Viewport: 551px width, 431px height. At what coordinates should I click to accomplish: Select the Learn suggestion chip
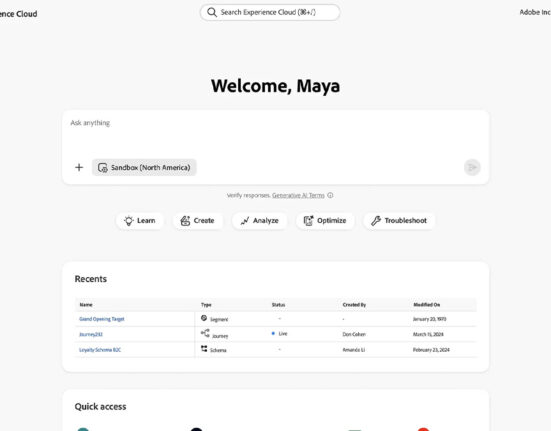[x=140, y=221]
